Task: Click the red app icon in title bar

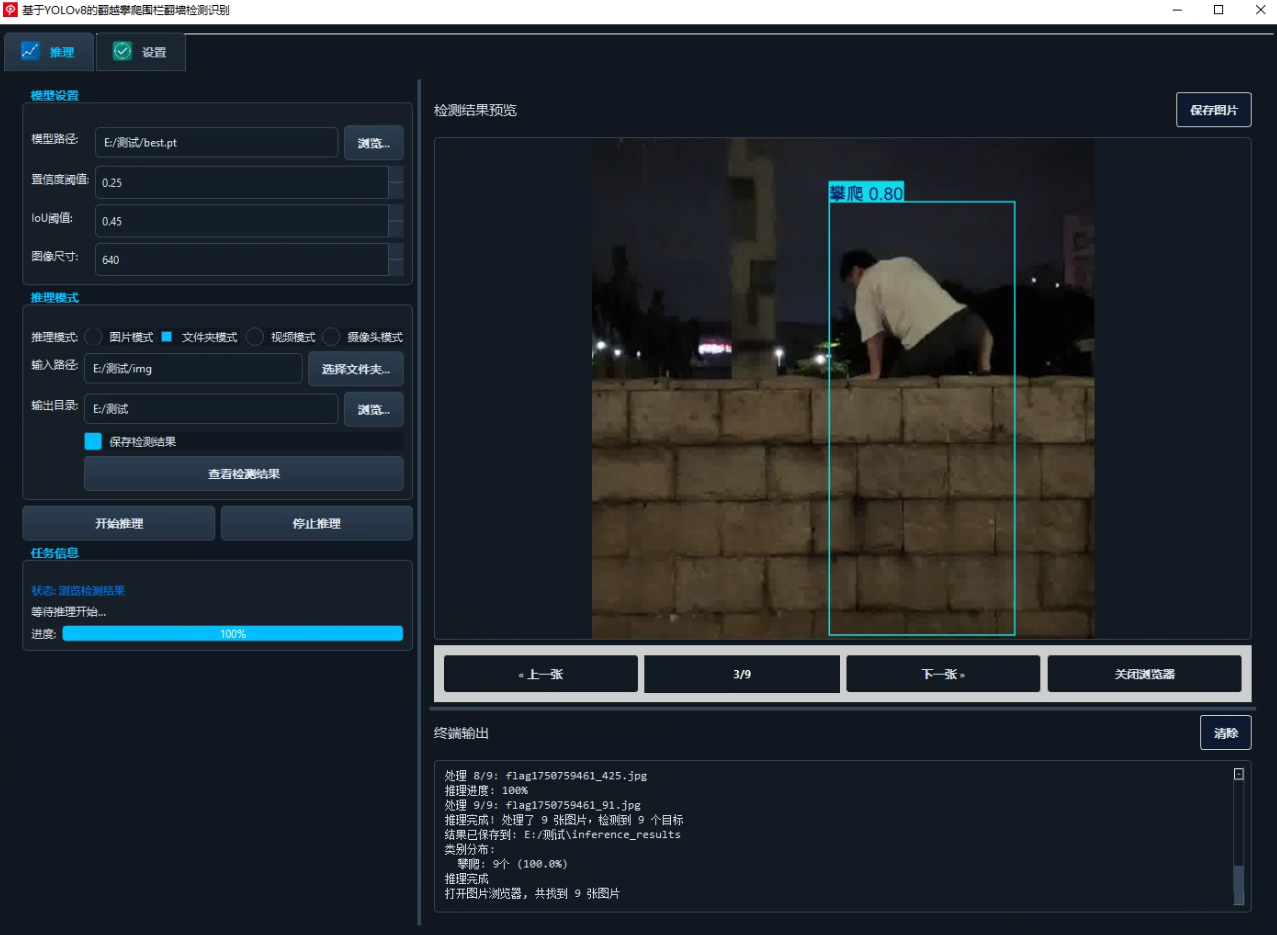Action: [11, 10]
